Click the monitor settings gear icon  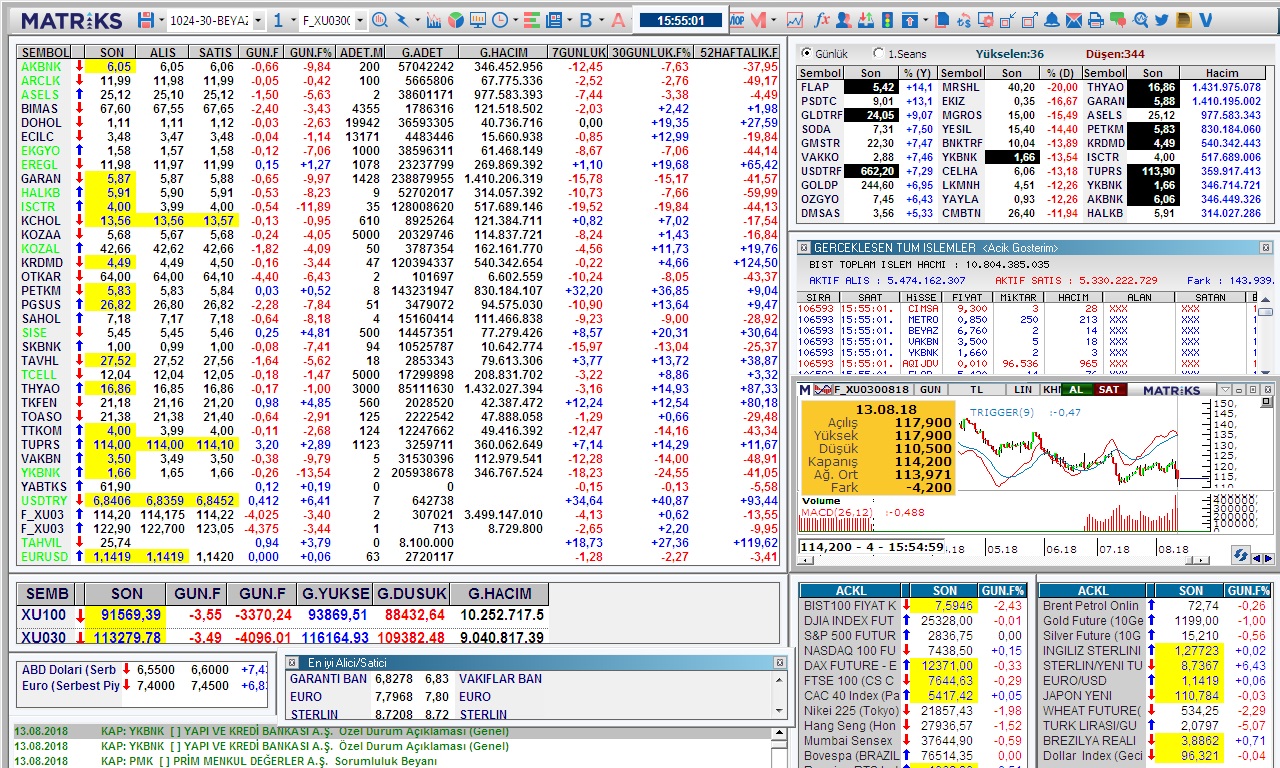(x=986, y=20)
